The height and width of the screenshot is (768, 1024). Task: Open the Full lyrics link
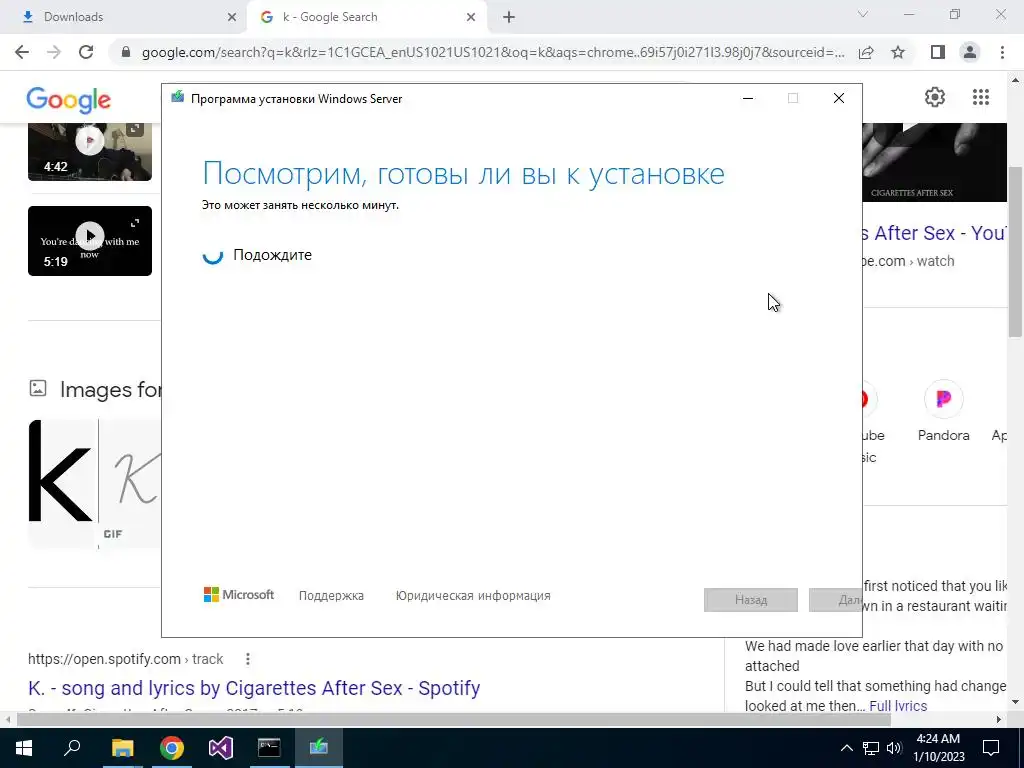[x=898, y=706]
